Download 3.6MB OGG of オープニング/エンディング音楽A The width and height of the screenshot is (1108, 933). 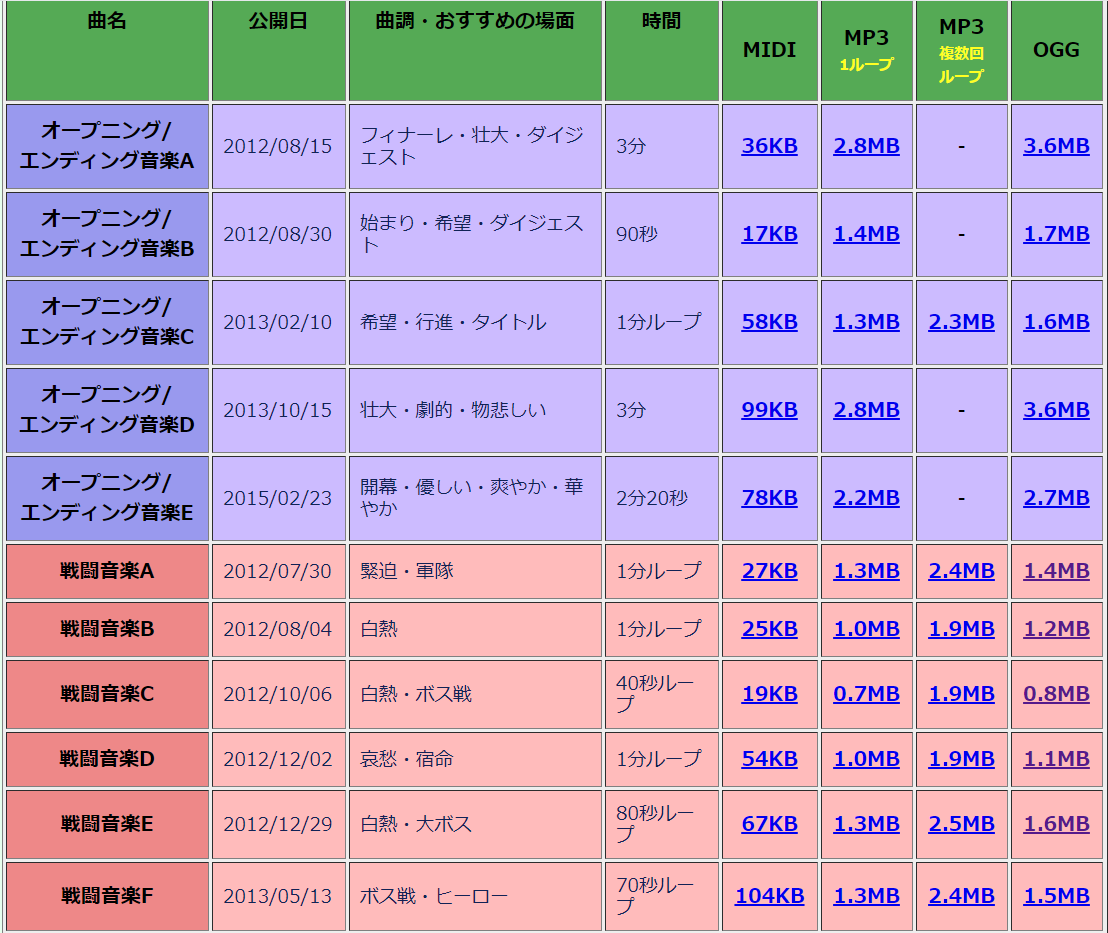1056,146
